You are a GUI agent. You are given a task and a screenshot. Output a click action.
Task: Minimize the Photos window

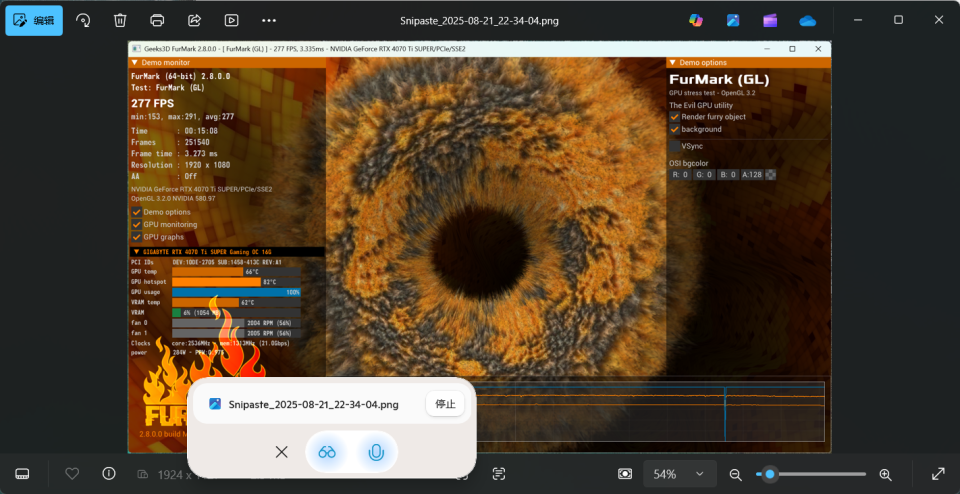tap(858, 20)
